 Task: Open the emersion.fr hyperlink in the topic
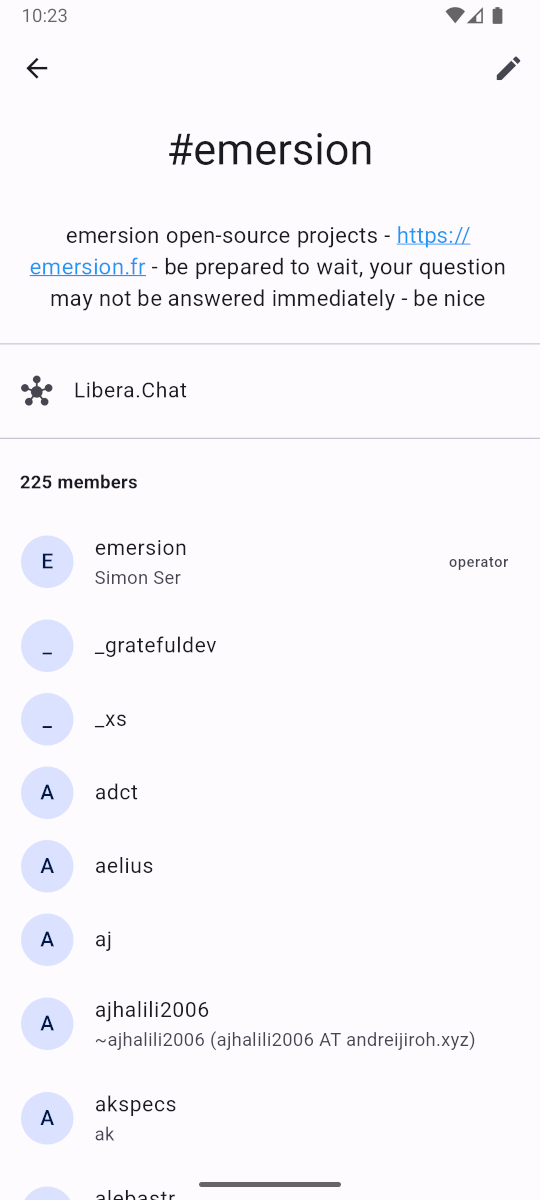(x=249, y=251)
